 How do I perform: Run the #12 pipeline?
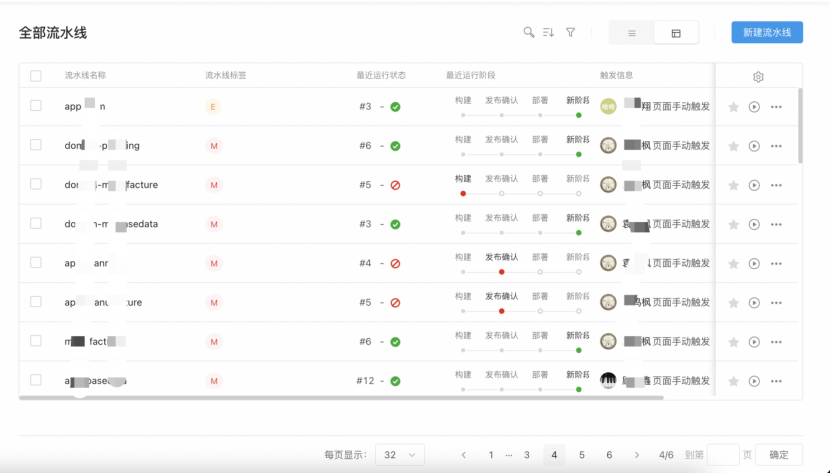click(x=754, y=381)
